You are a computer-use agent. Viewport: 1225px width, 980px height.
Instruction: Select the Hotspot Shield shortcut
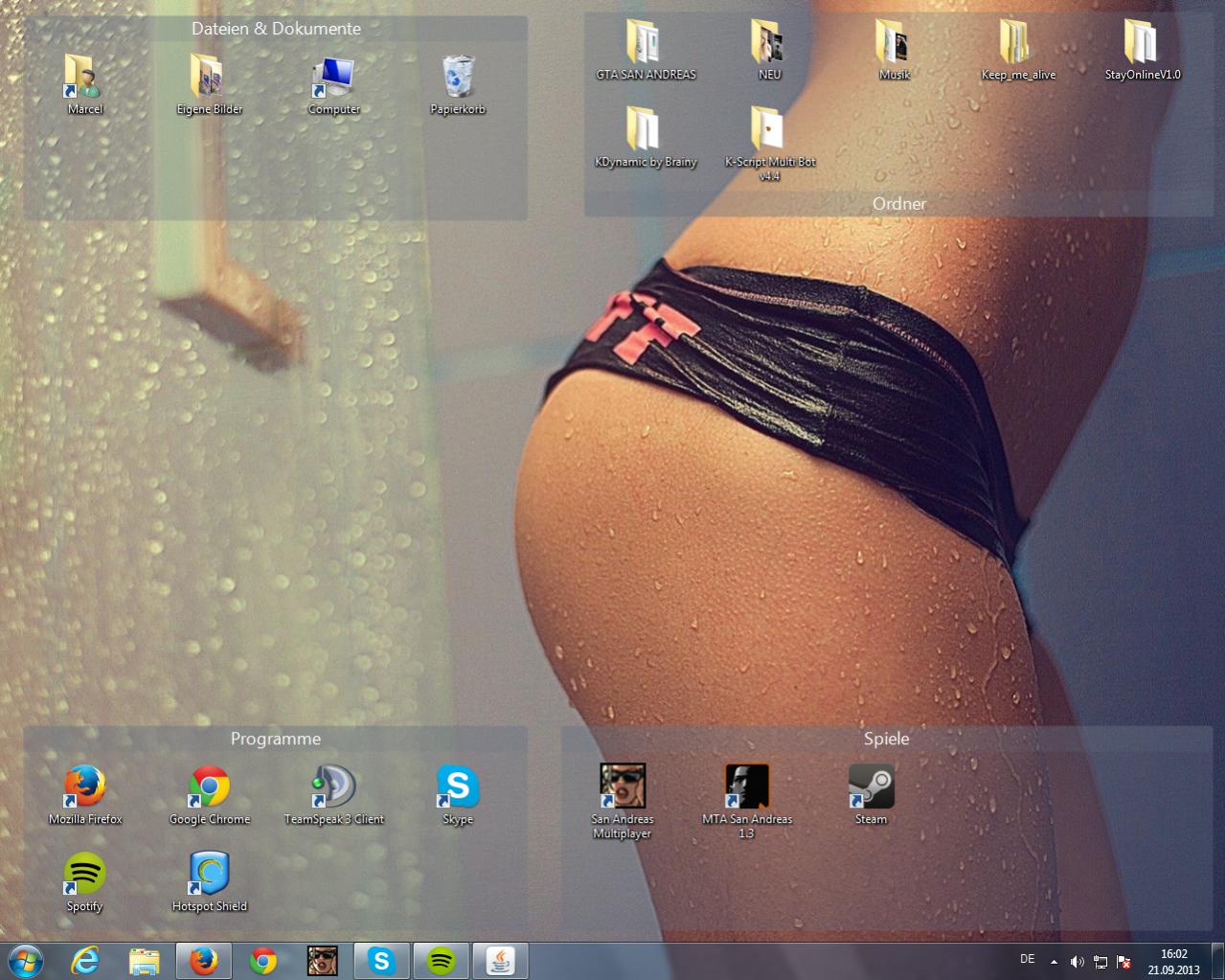[209, 875]
